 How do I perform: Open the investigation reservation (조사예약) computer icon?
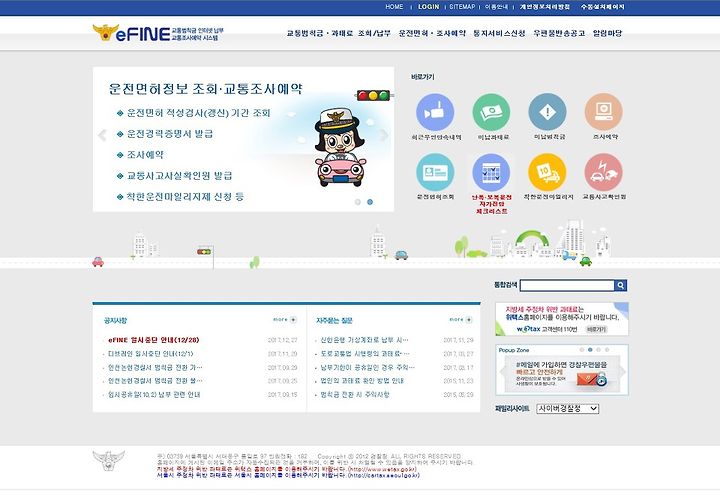tap(603, 113)
